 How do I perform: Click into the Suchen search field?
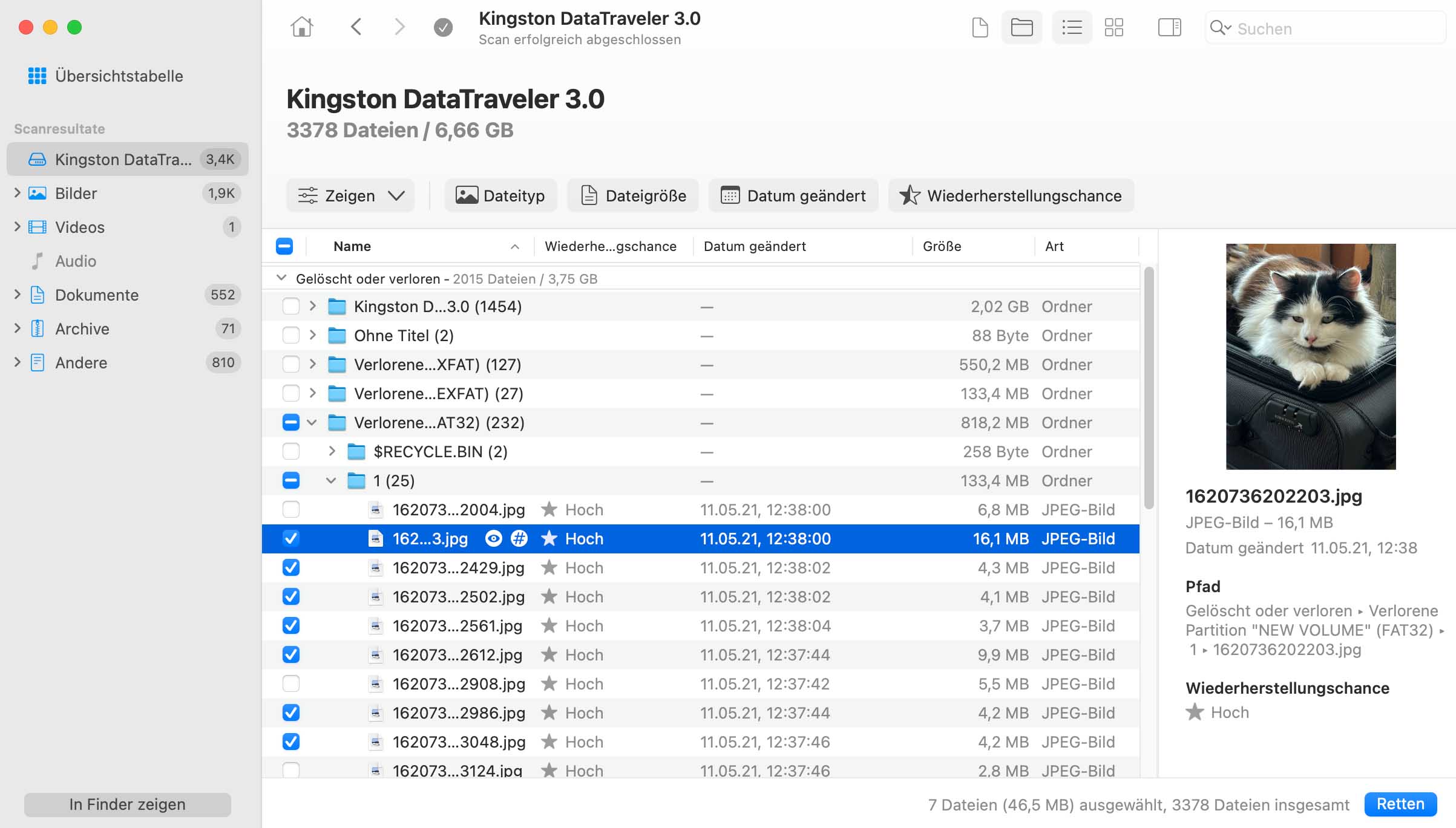1325,28
